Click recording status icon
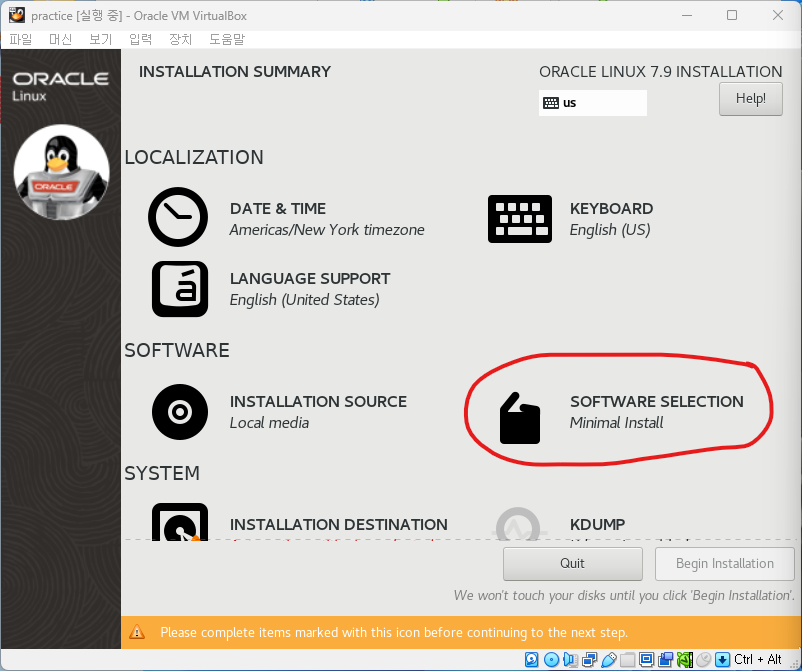 tap(665, 659)
